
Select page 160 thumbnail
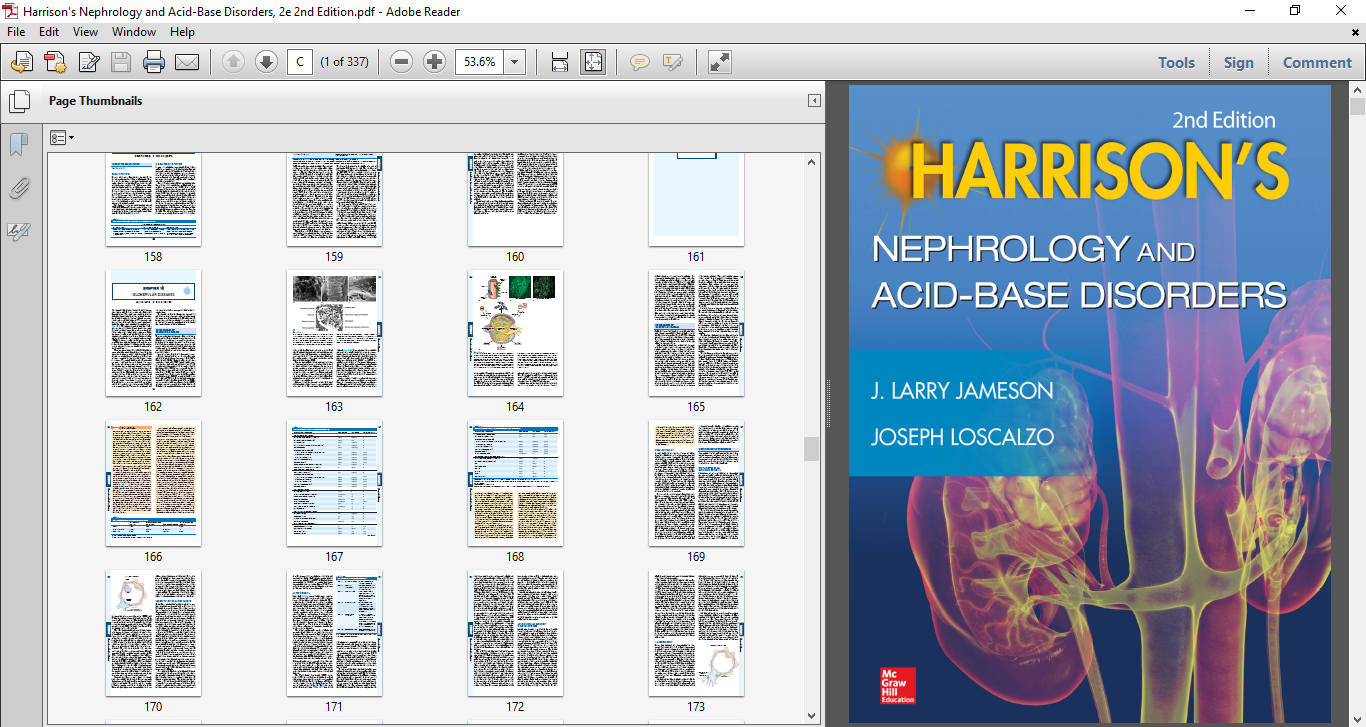[515, 200]
